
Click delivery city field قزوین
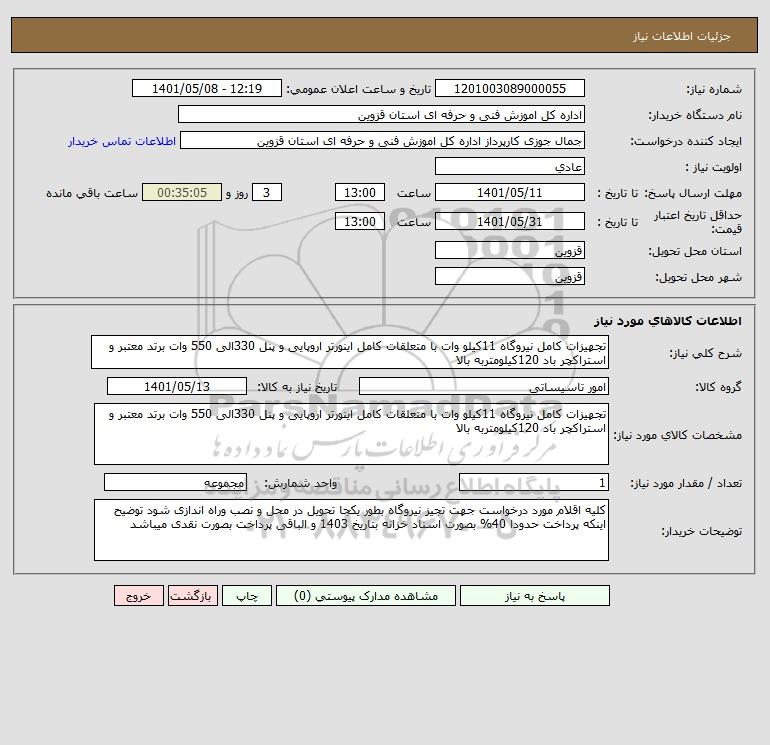click(510, 276)
